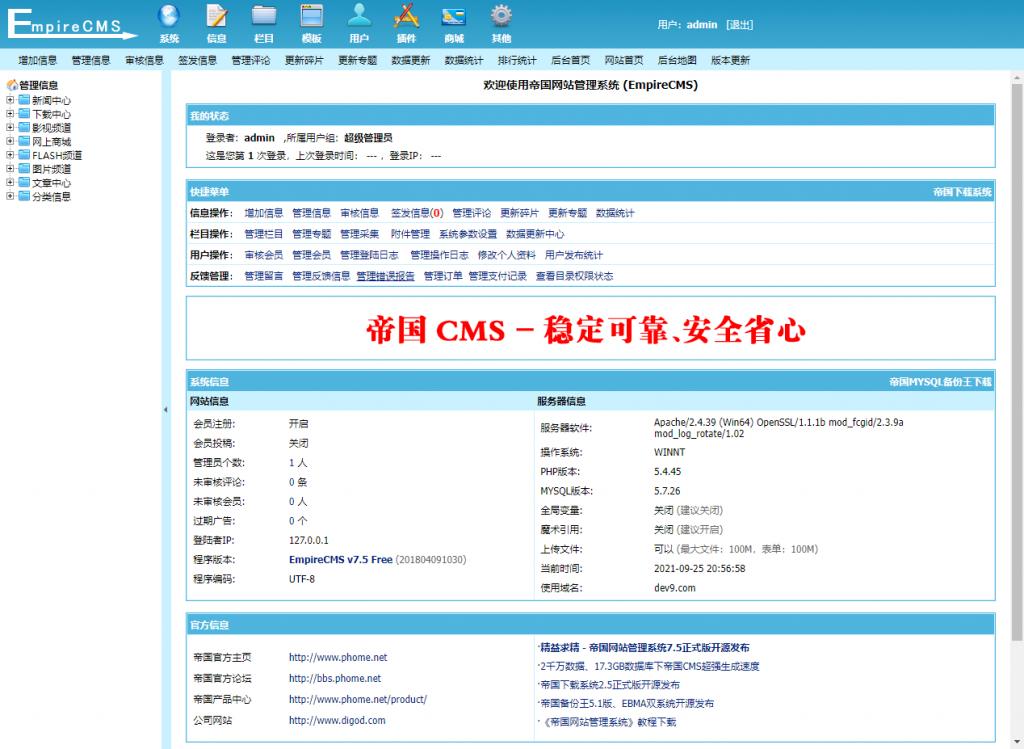Click the 模板 (Templates) icon
The height and width of the screenshot is (749, 1024).
pos(311,22)
